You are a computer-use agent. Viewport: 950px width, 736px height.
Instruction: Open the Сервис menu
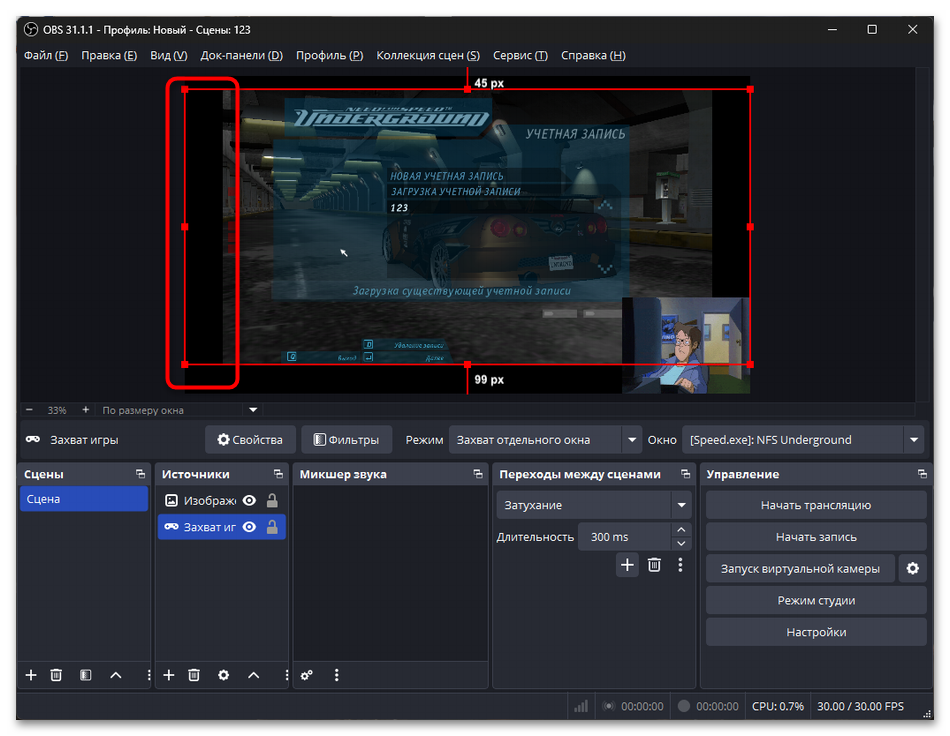tap(520, 55)
